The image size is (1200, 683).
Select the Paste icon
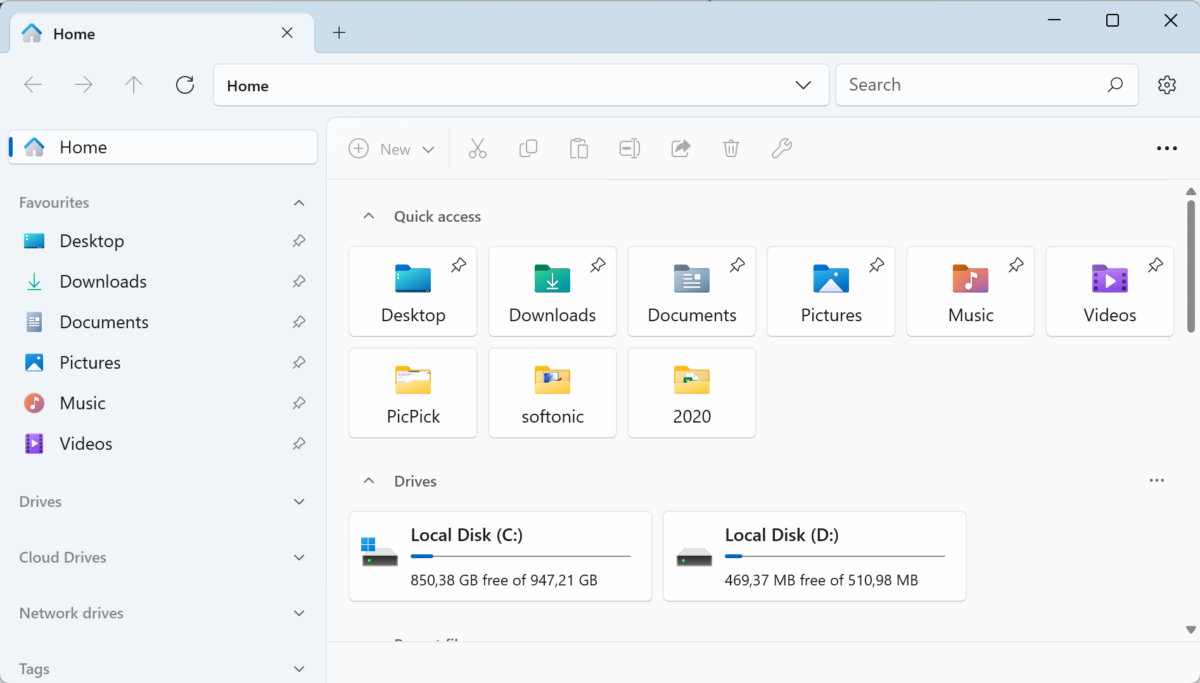pyautogui.click(x=578, y=148)
